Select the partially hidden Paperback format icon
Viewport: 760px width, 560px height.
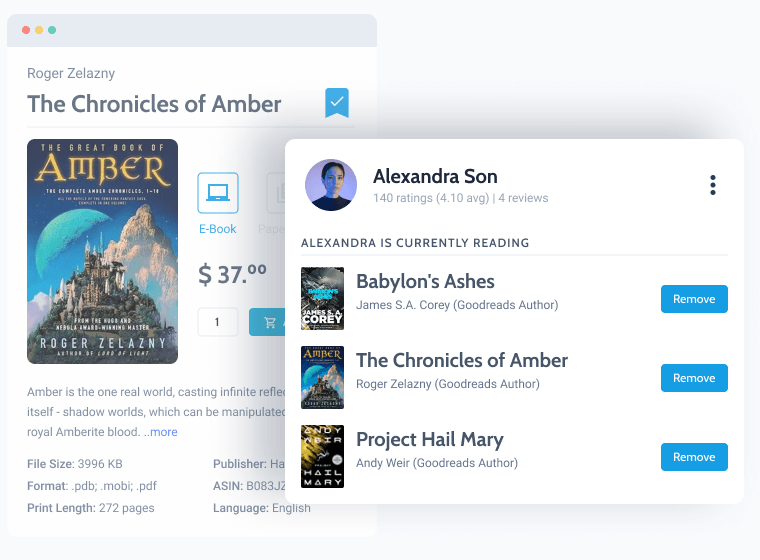276,192
